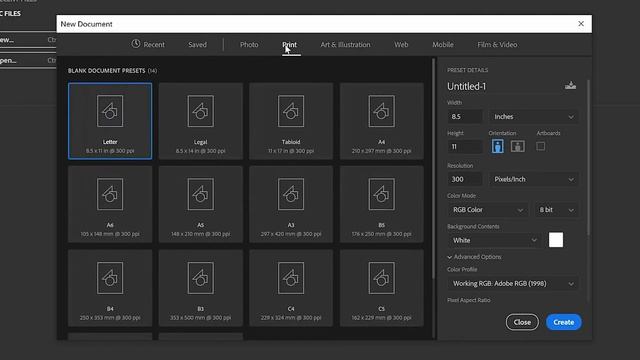Switch to the Film & Video tab
The width and height of the screenshot is (640, 360).
point(497,44)
